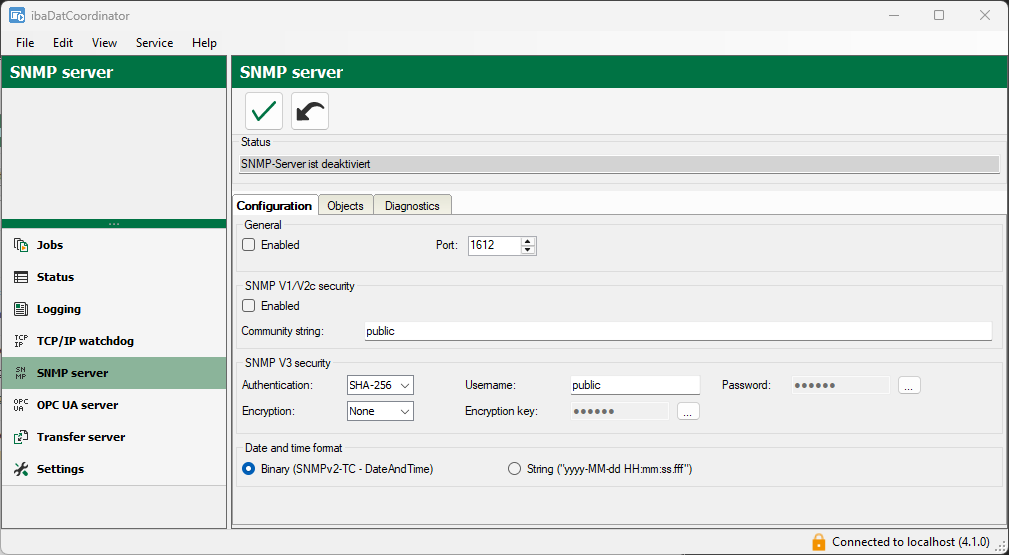Open the Settings section label
Viewport: 1009px width, 555px height.
point(60,469)
